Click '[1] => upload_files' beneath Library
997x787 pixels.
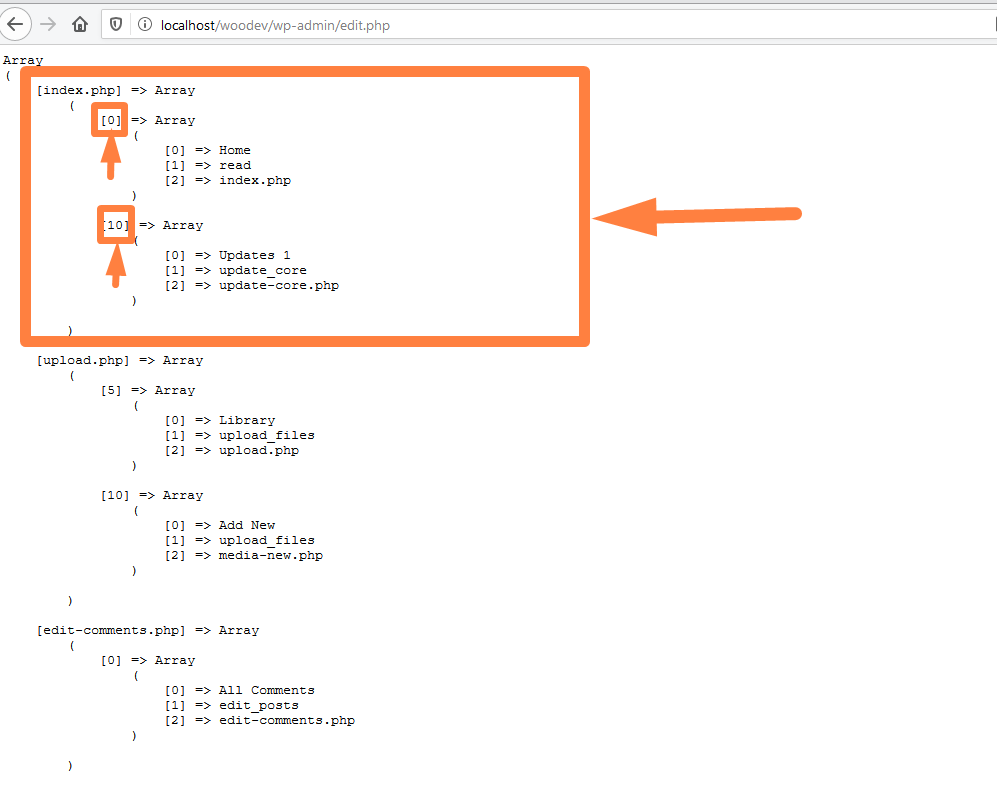pyautogui.click(x=240, y=435)
